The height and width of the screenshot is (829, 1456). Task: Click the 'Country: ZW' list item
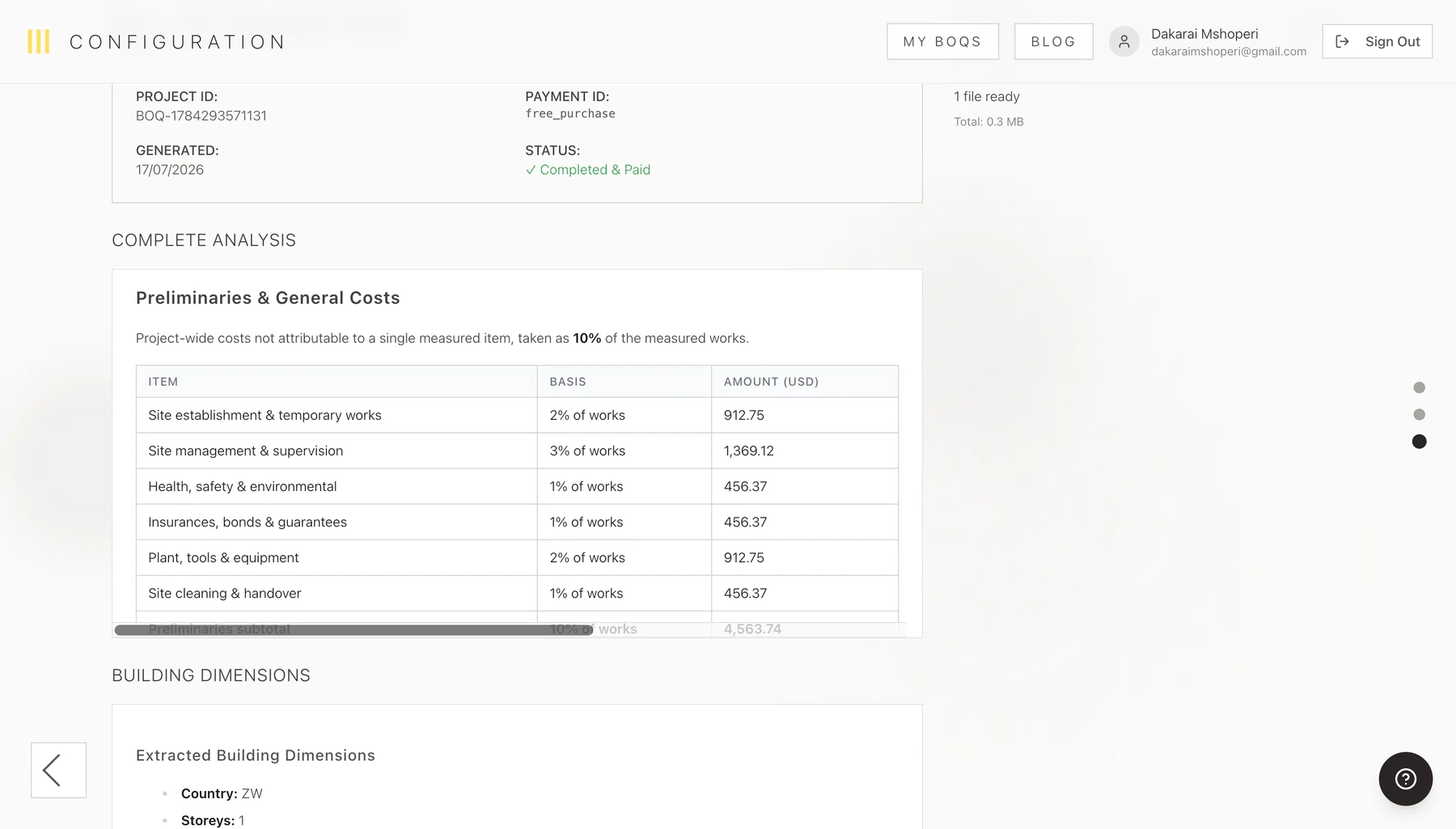tap(222, 793)
